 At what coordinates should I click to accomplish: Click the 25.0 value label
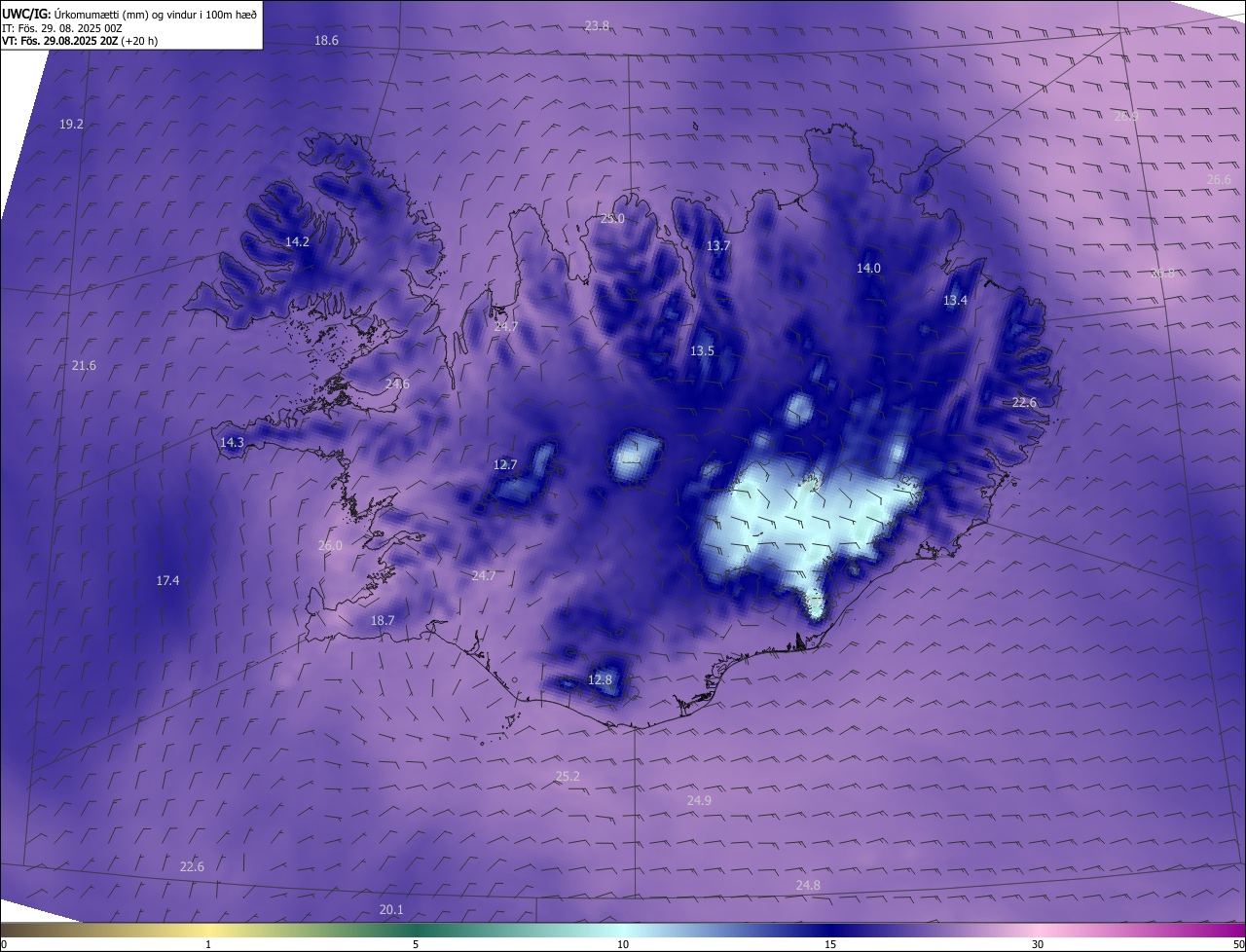tap(611, 219)
